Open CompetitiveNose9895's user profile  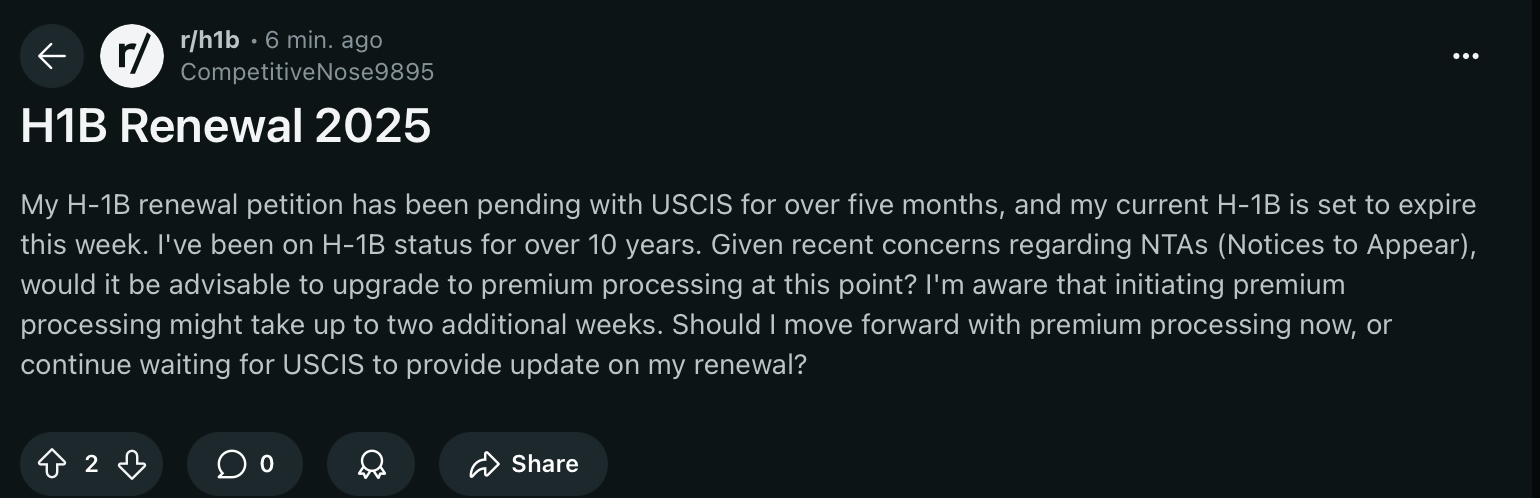[x=307, y=72]
